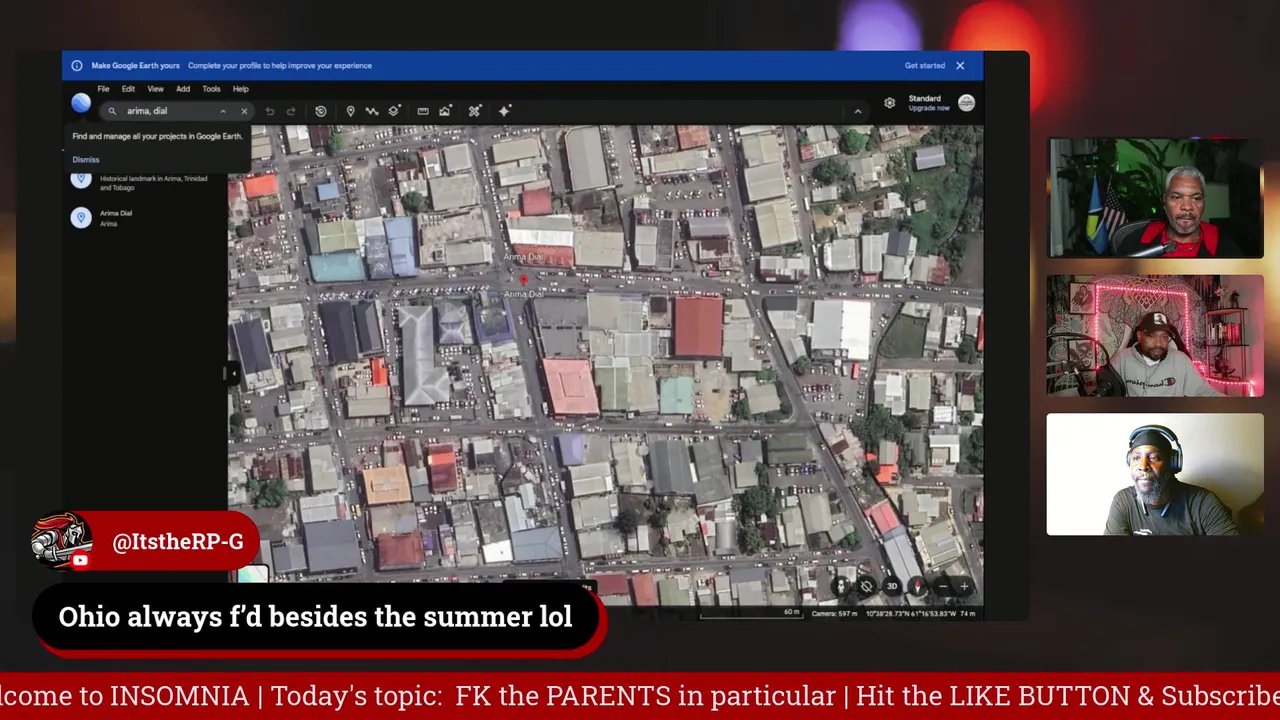Click the 'Camera: 597 m' status text
The height and width of the screenshot is (720, 1280).
click(835, 613)
